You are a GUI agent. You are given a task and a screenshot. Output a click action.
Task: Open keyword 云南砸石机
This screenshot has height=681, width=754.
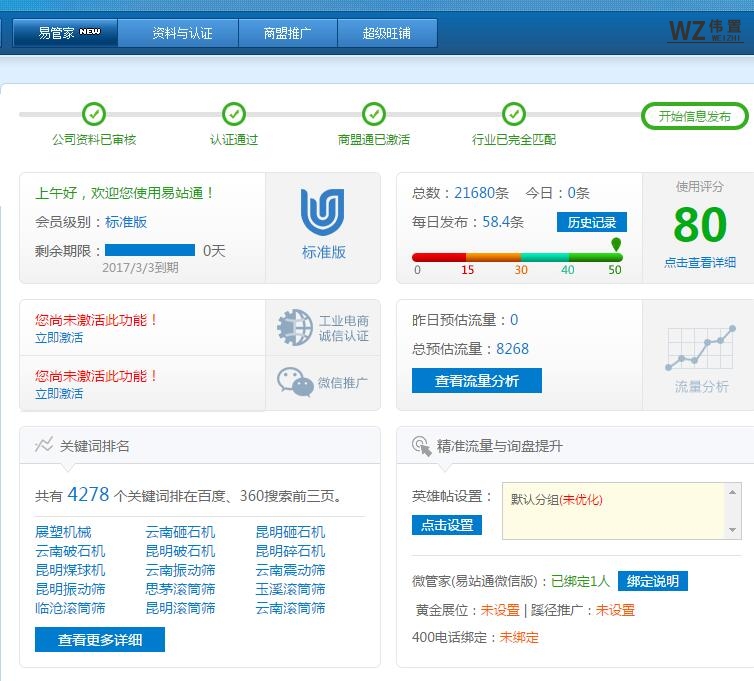(x=180, y=532)
